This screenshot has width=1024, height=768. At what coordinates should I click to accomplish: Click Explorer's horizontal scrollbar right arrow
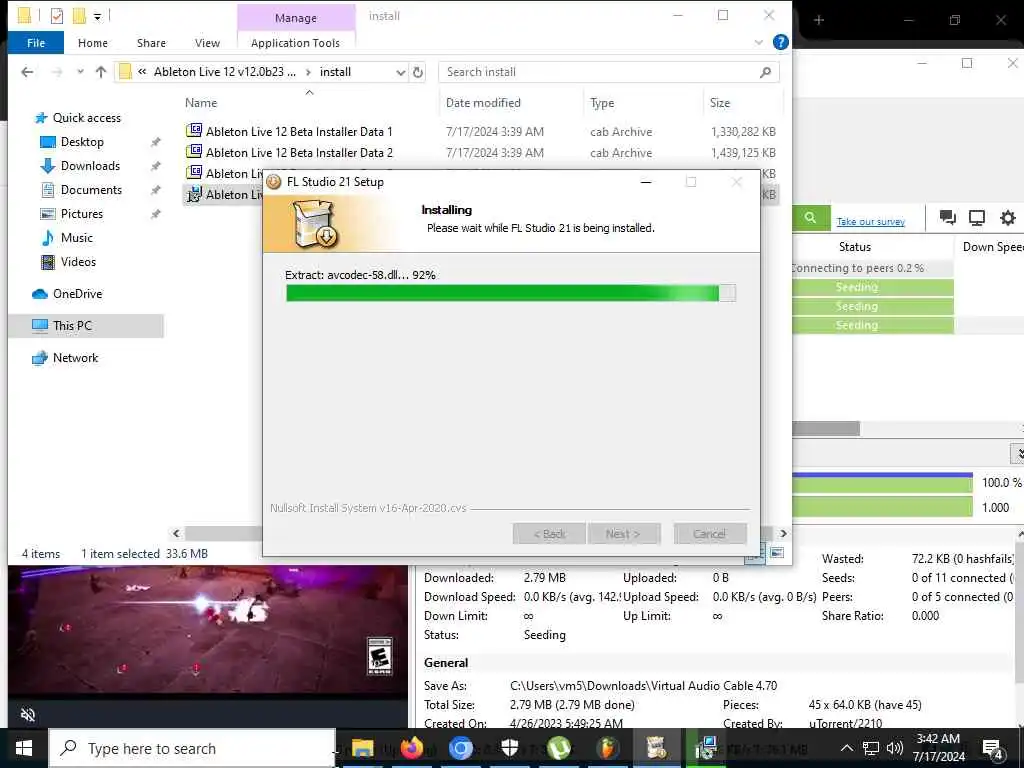point(783,534)
